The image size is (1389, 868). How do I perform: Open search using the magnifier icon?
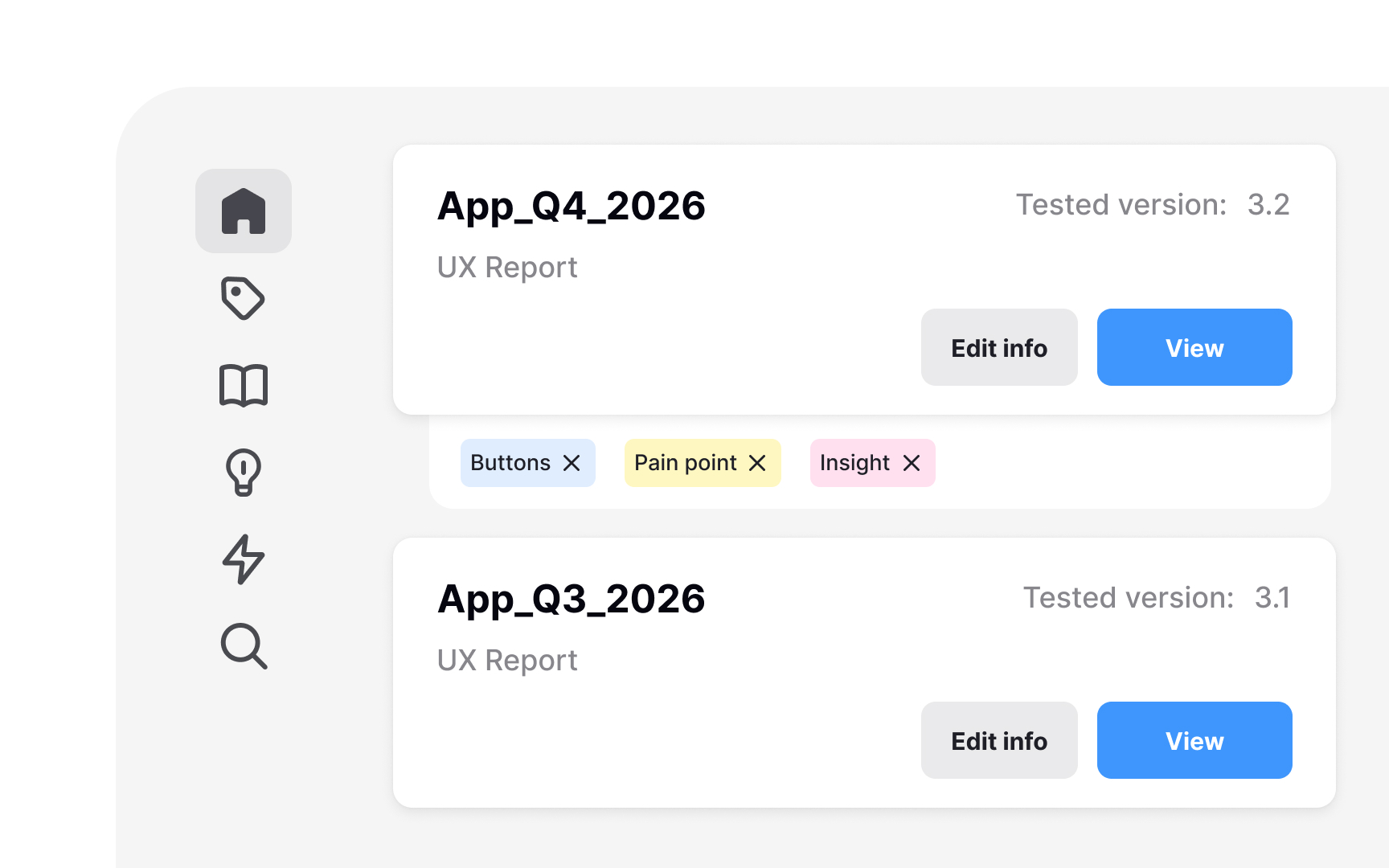[x=243, y=648]
